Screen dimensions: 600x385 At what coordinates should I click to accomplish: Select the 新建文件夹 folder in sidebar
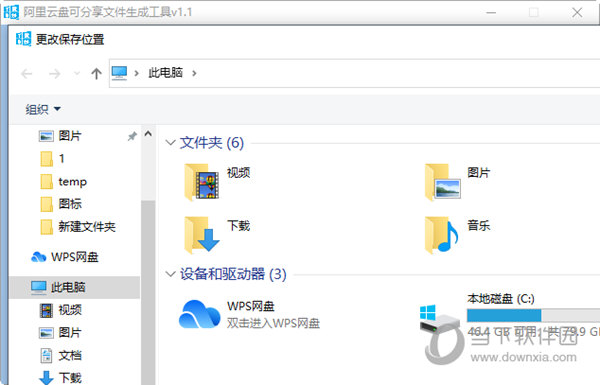78,227
